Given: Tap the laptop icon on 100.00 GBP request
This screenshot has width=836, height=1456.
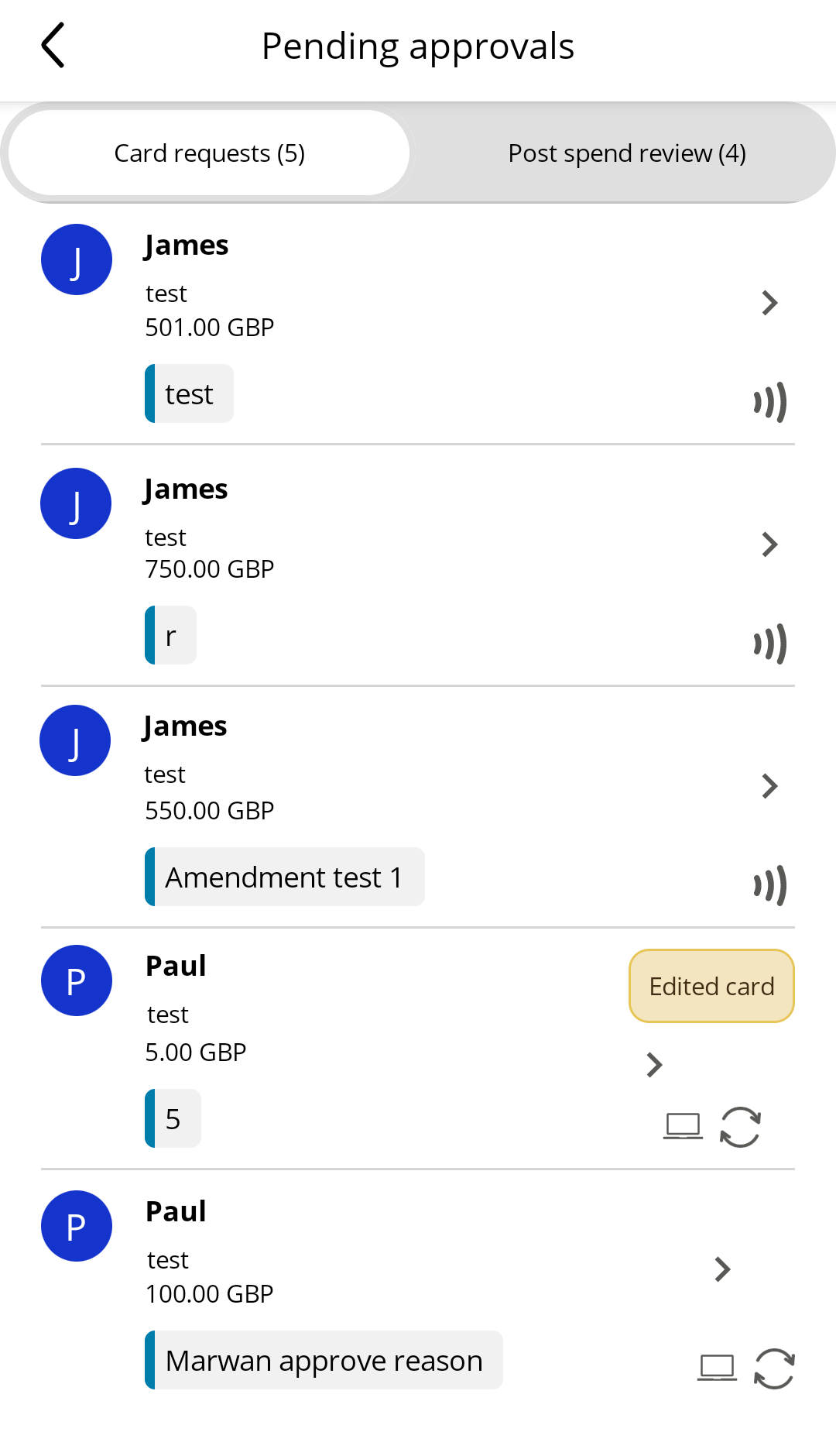Looking at the screenshot, I should pos(718,1368).
